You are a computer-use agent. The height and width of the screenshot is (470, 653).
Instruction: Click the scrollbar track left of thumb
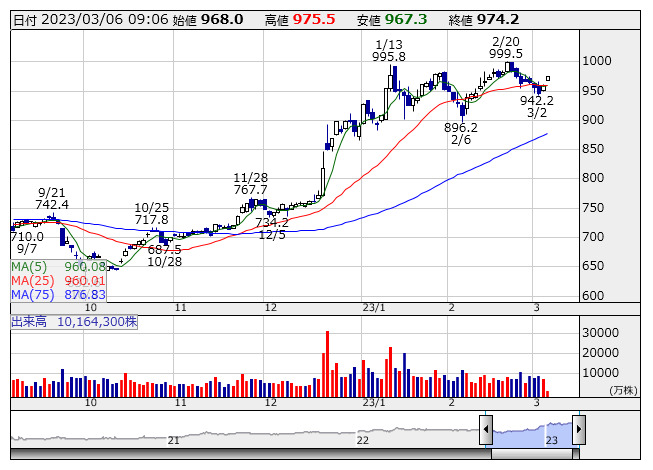(x=251, y=454)
